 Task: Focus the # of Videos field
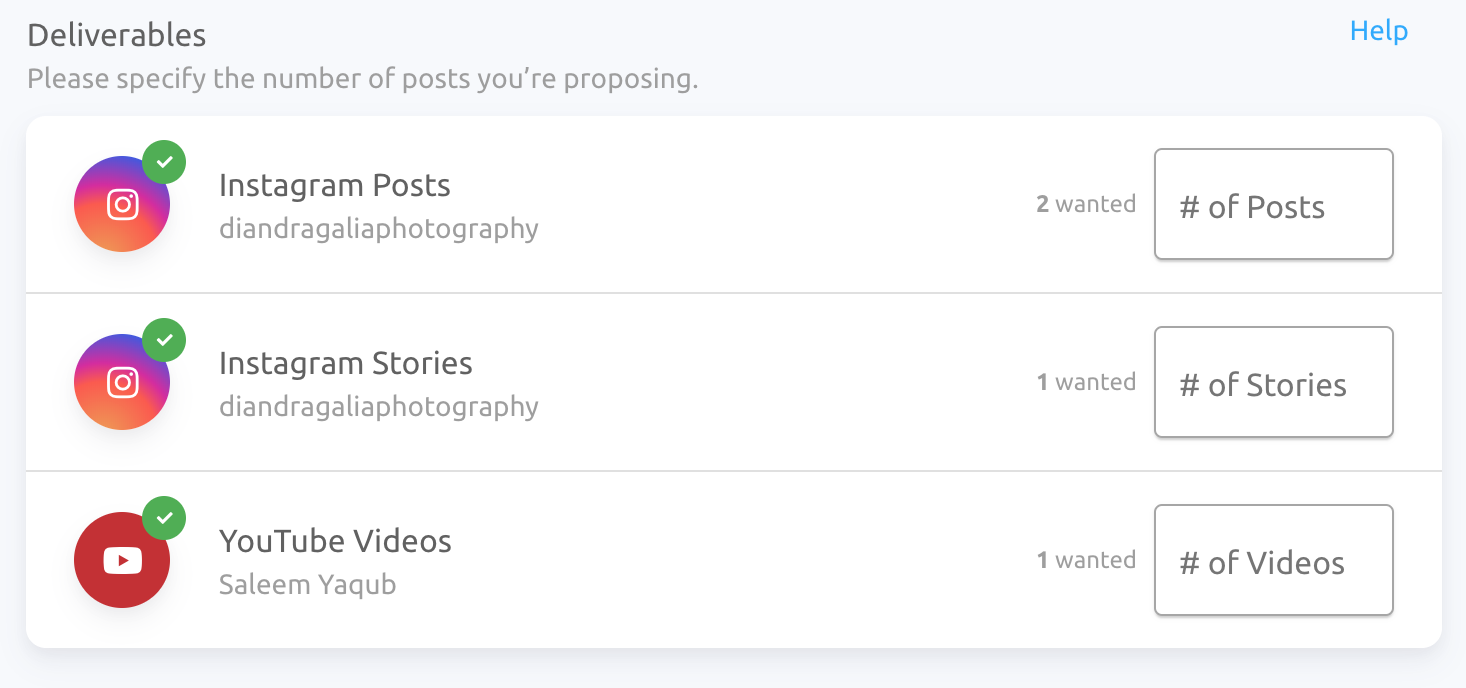(1274, 560)
